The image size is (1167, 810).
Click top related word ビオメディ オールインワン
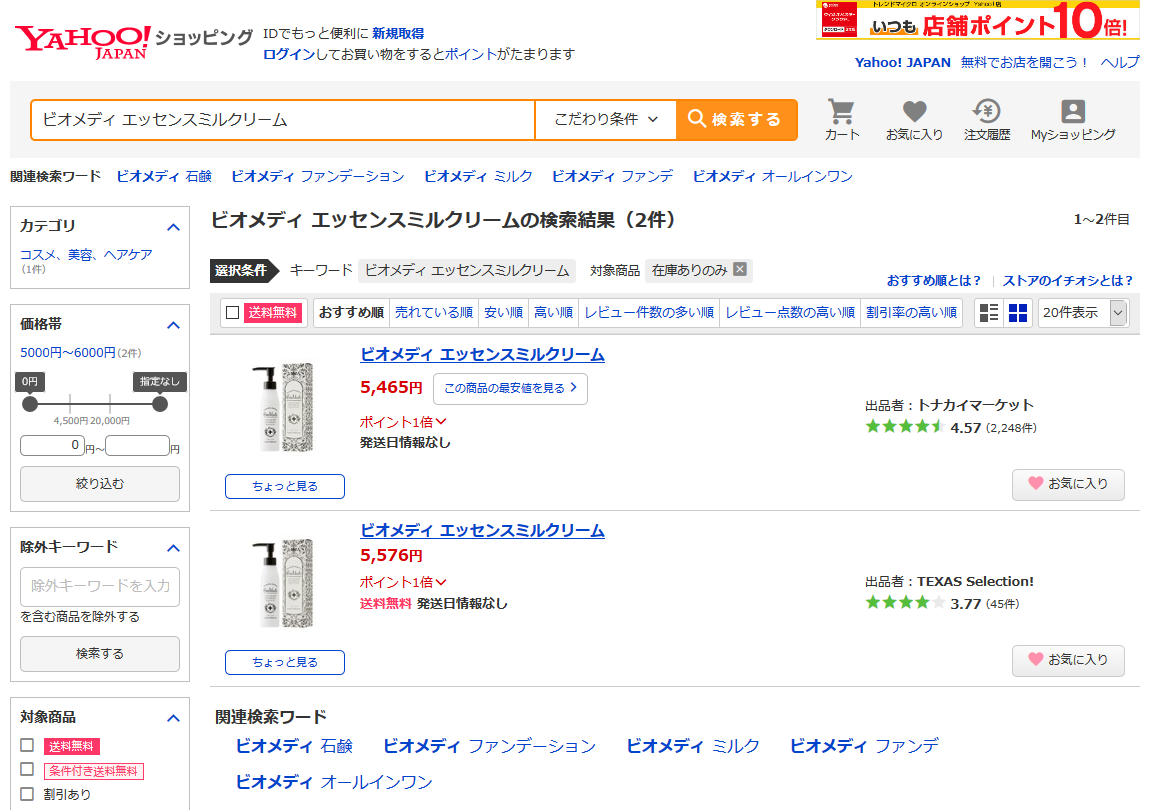click(x=773, y=176)
